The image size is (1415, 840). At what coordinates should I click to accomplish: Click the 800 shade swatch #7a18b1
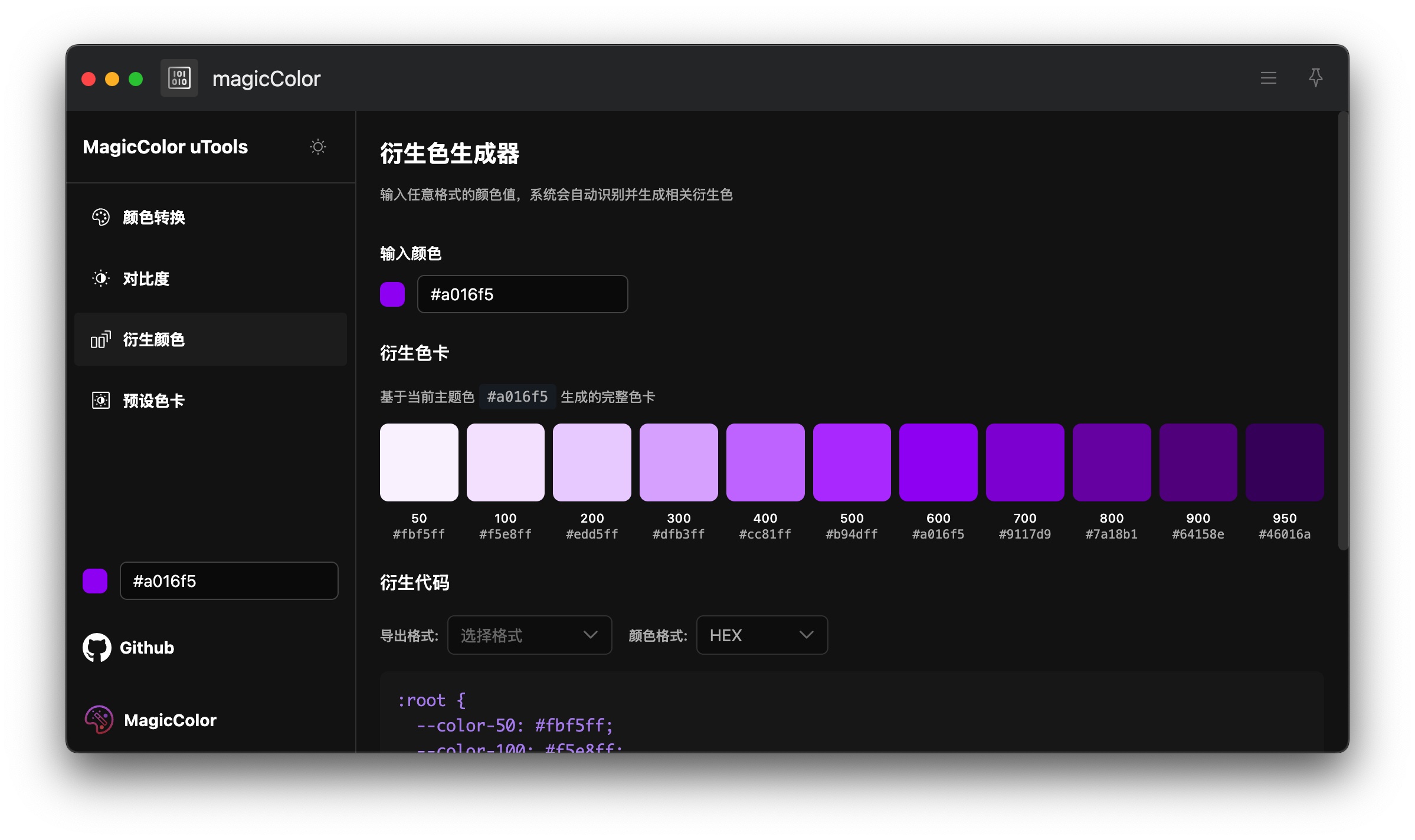coord(1112,462)
